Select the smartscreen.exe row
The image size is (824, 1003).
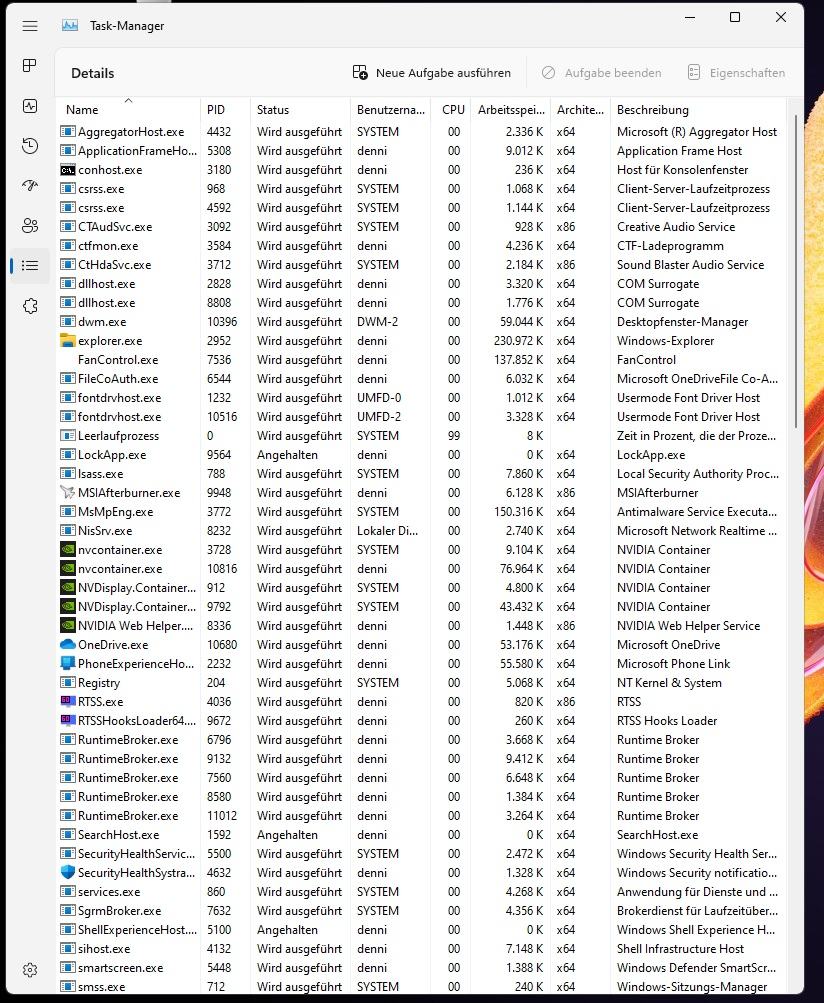421,968
